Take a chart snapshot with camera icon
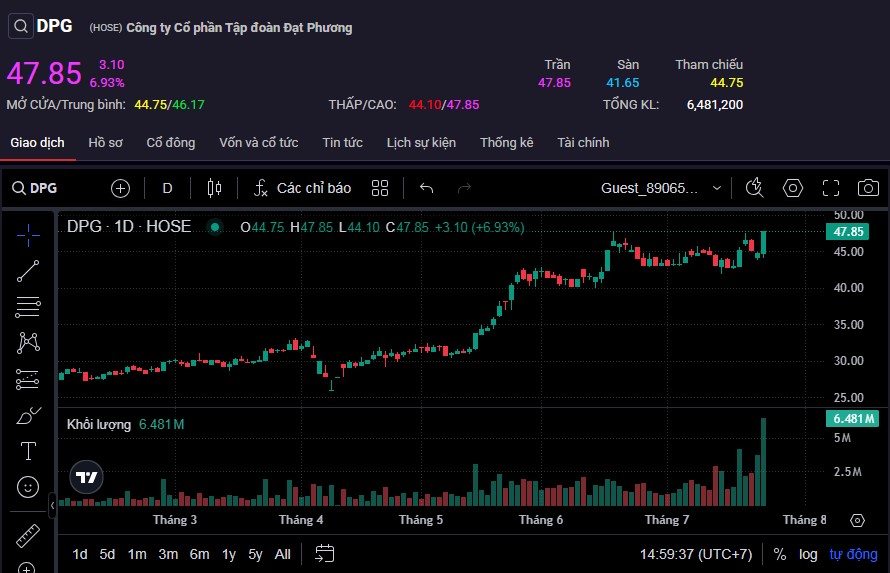The image size is (890, 573). point(868,188)
